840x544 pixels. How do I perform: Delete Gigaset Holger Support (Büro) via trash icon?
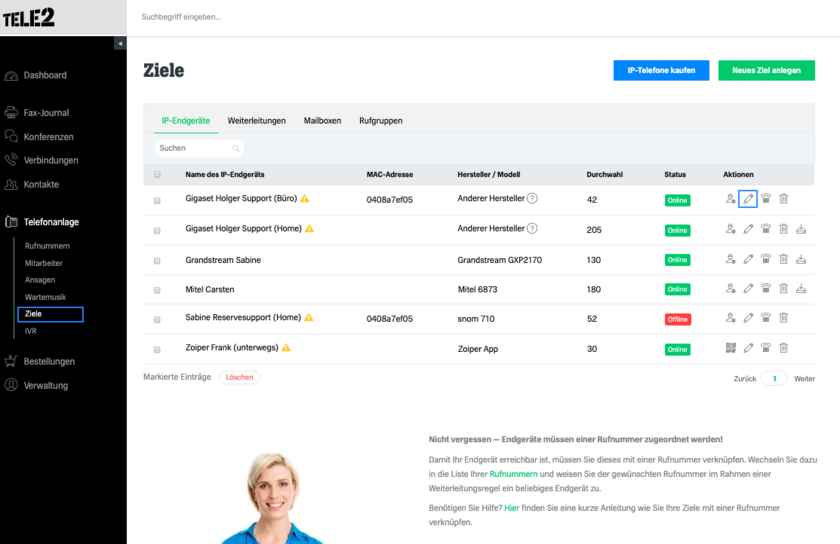coord(783,199)
